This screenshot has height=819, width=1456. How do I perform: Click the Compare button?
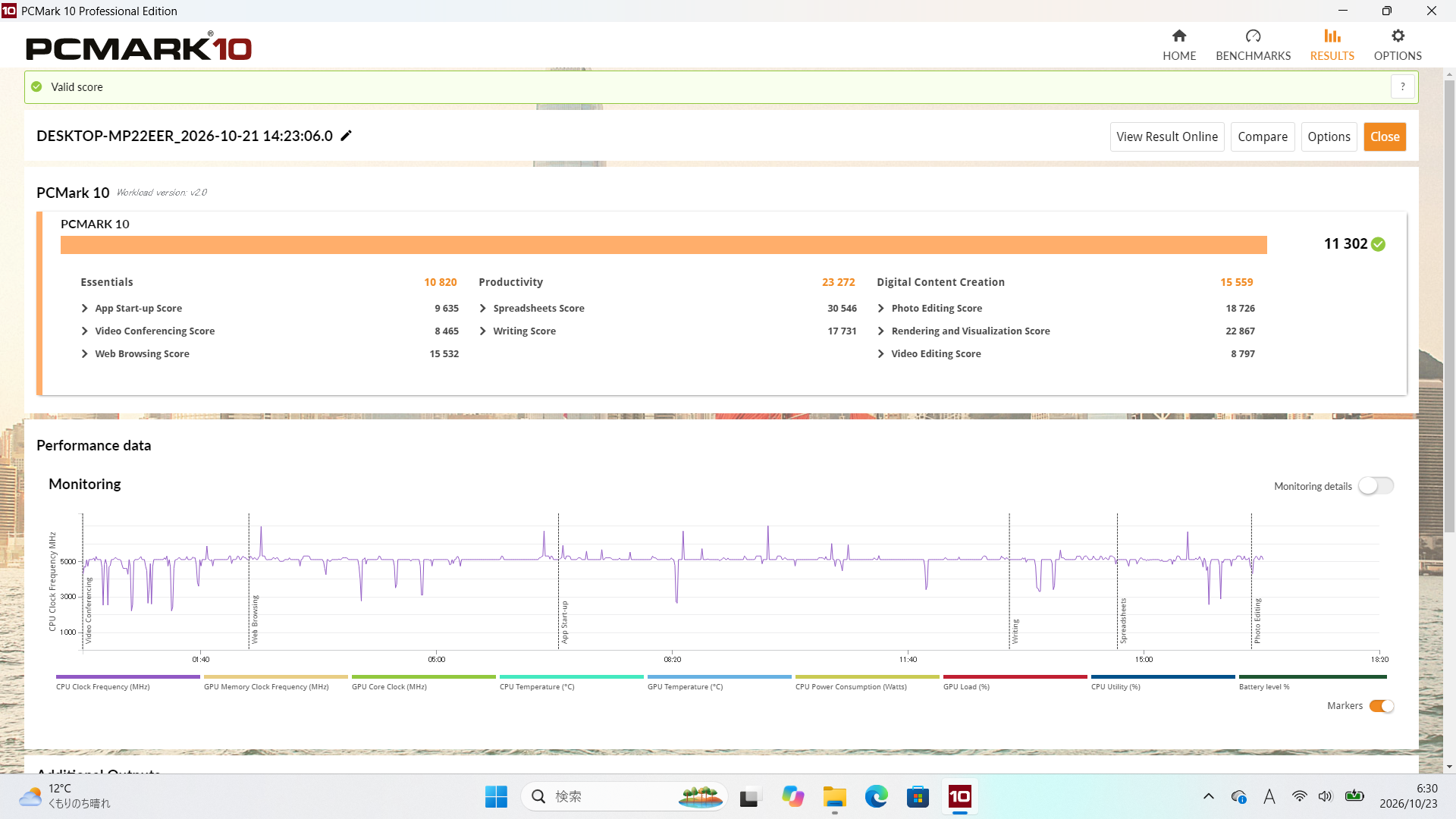point(1263,136)
